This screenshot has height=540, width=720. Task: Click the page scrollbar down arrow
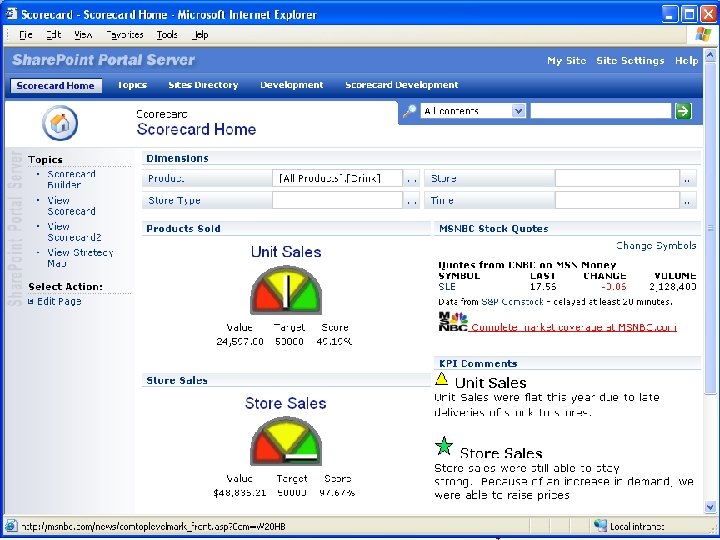(x=710, y=507)
